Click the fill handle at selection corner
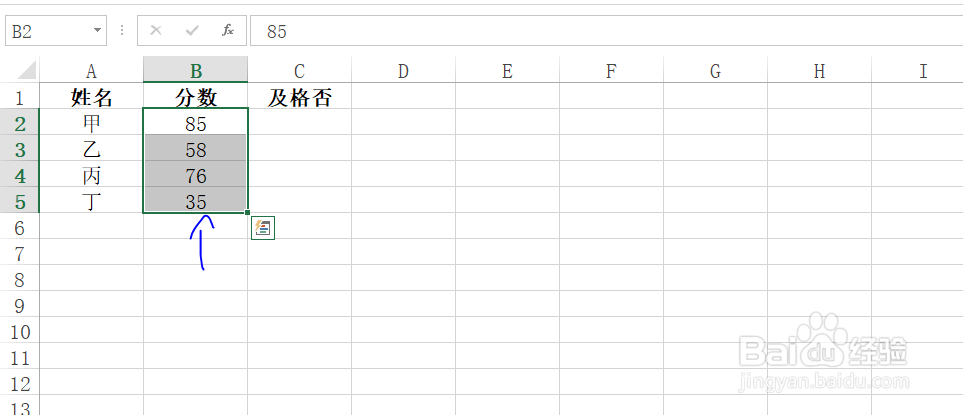Viewport: 963px width, 415px height. point(248,213)
